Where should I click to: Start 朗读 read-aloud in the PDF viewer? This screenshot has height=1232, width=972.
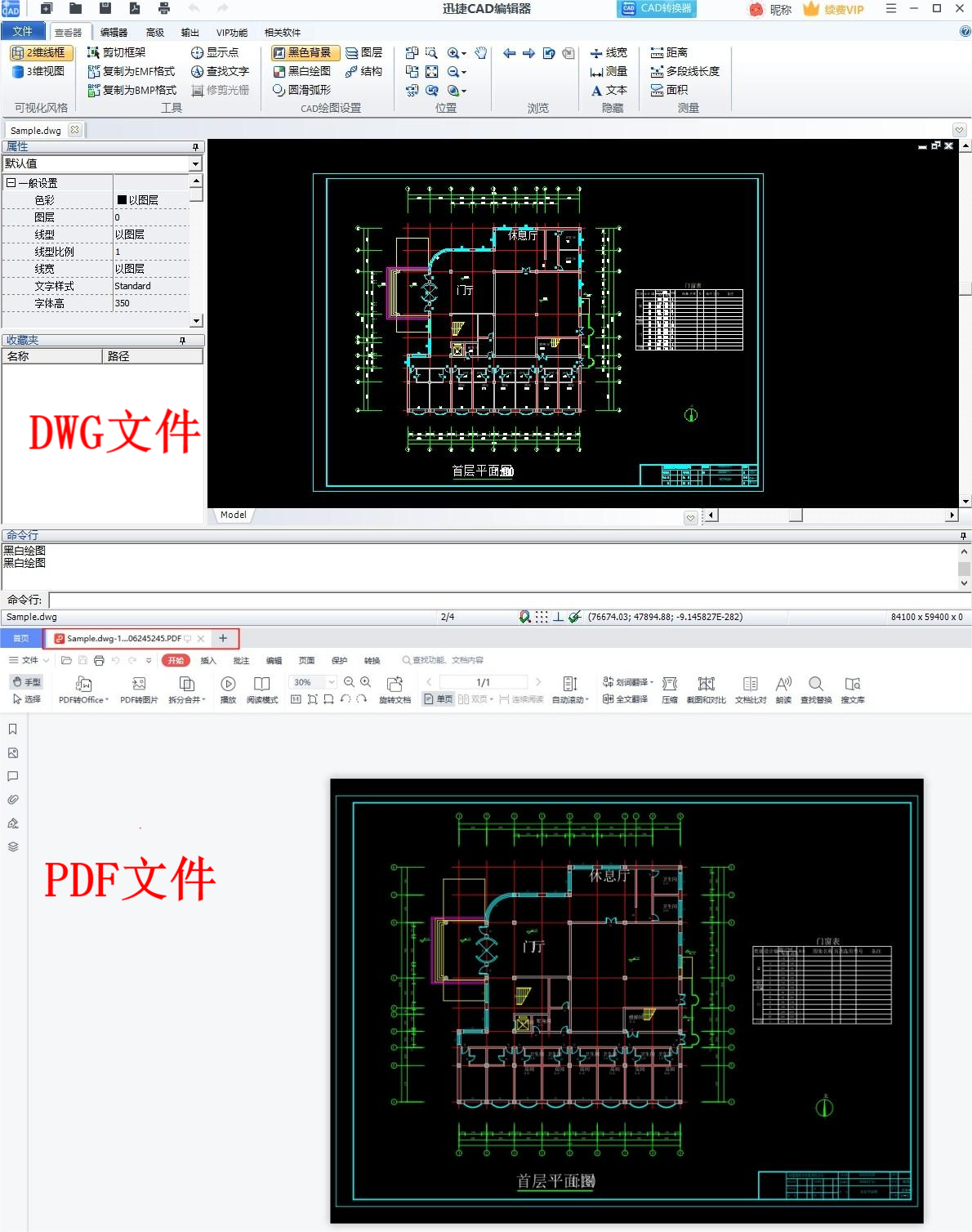point(783,689)
